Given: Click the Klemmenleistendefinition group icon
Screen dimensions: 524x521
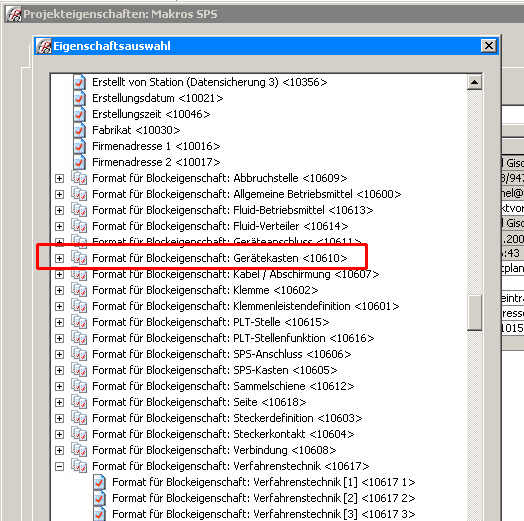Looking at the screenshot, I should pos(79,306).
